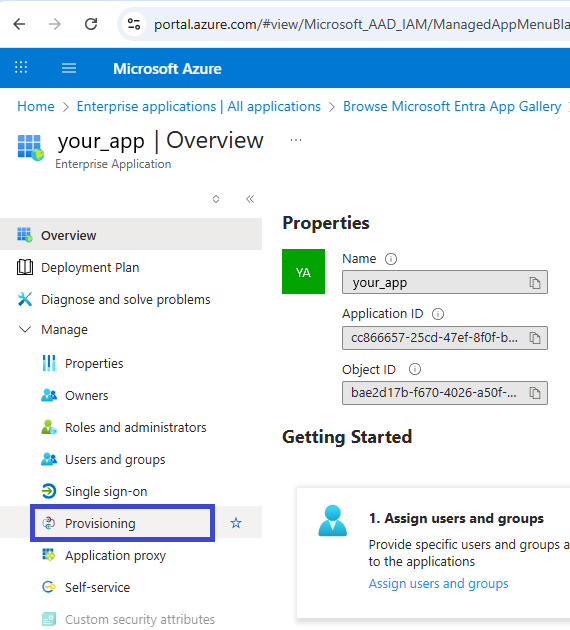Click the Object ID field
This screenshot has width=570, height=630.
click(x=445, y=393)
